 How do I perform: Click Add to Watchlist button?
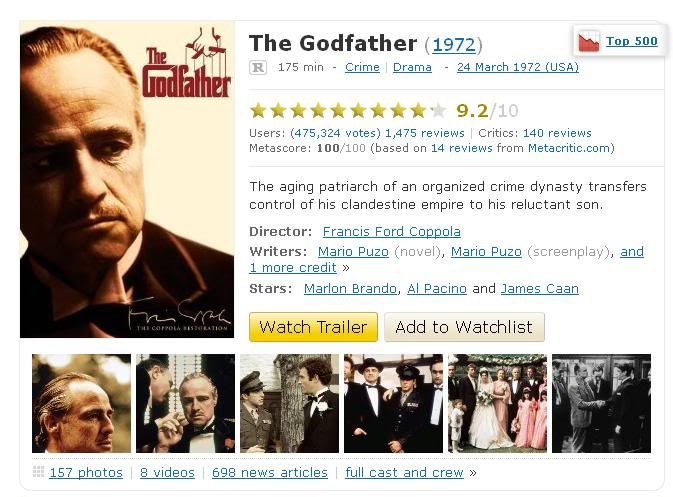(x=464, y=327)
